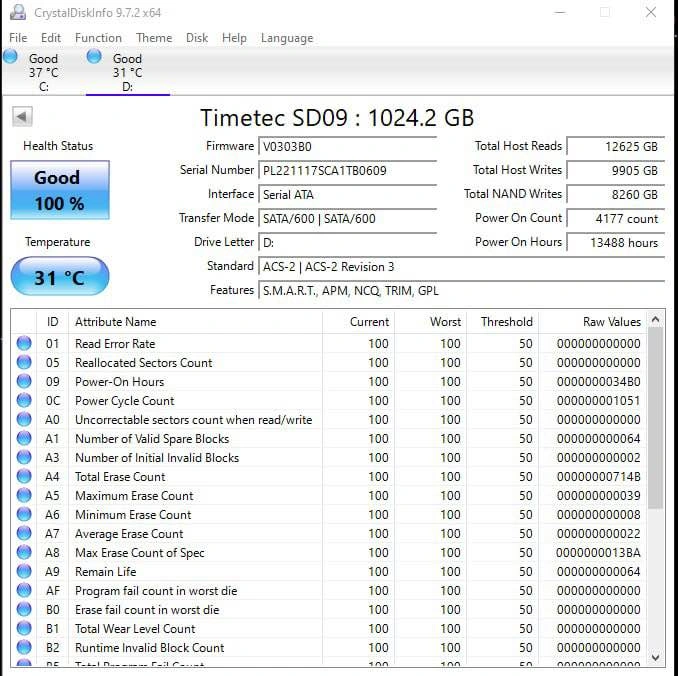Click the Total Host Writes value 9905 GB
Viewport: 678px width, 676px height.
pyautogui.click(x=616, y=170)
